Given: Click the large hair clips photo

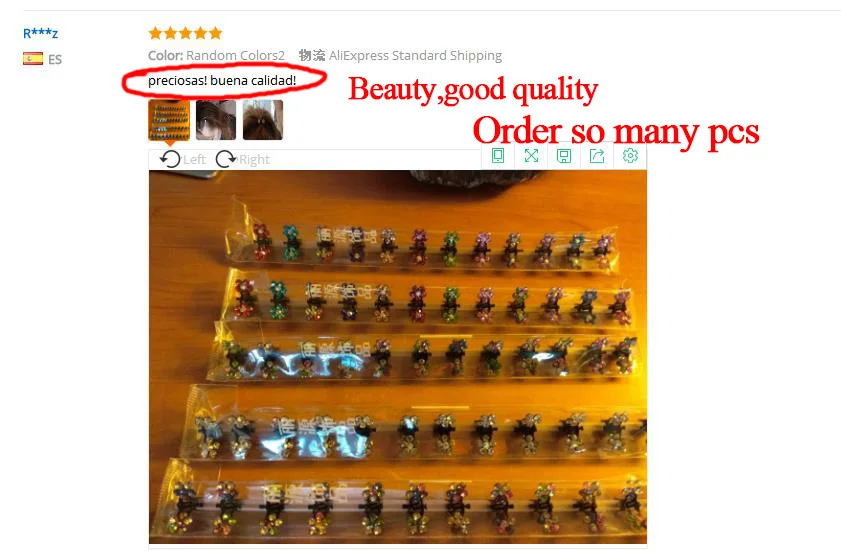Looking at the screenshot, I should (x=398, y=357).
